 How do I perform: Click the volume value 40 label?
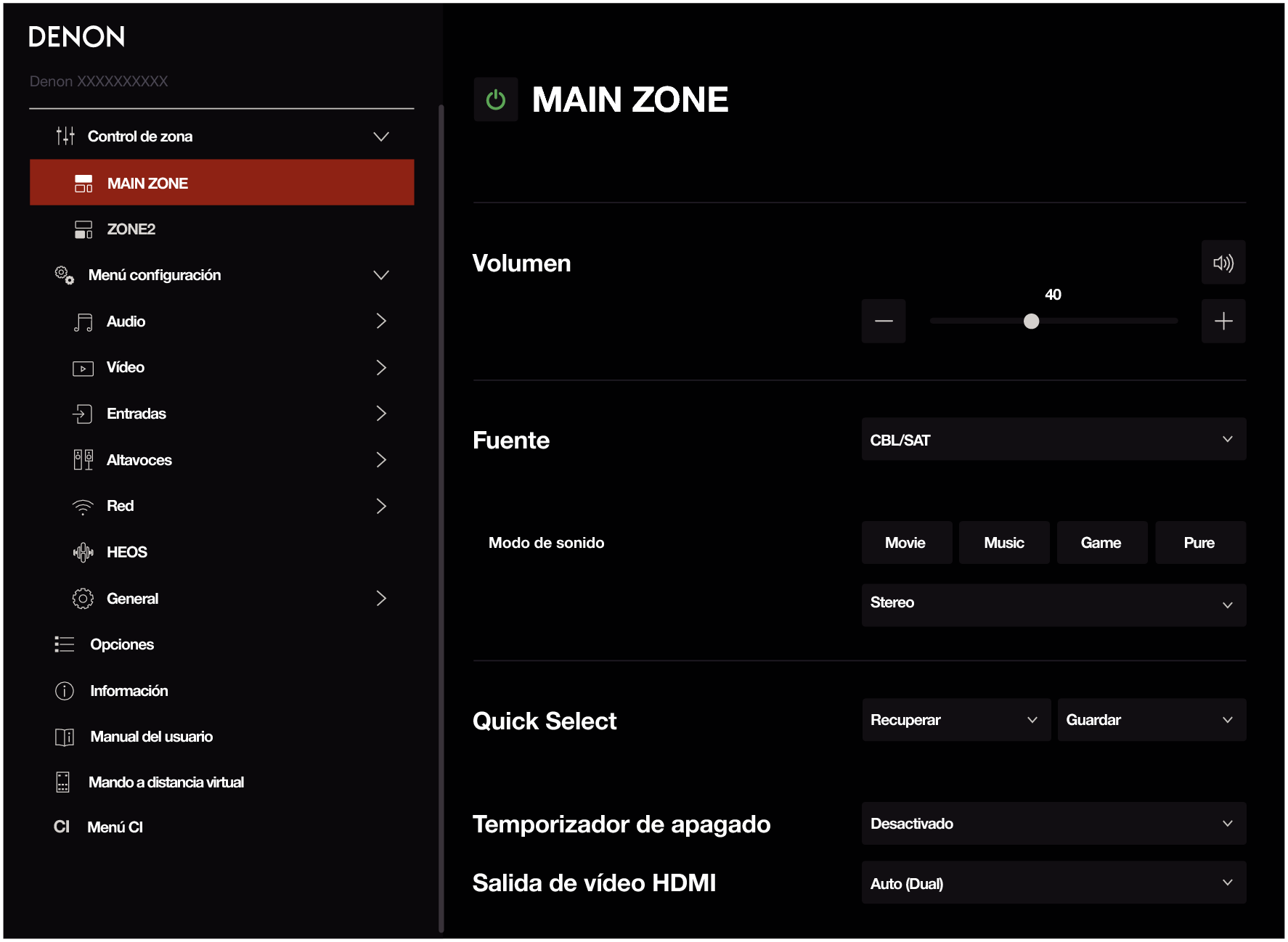1053,295
